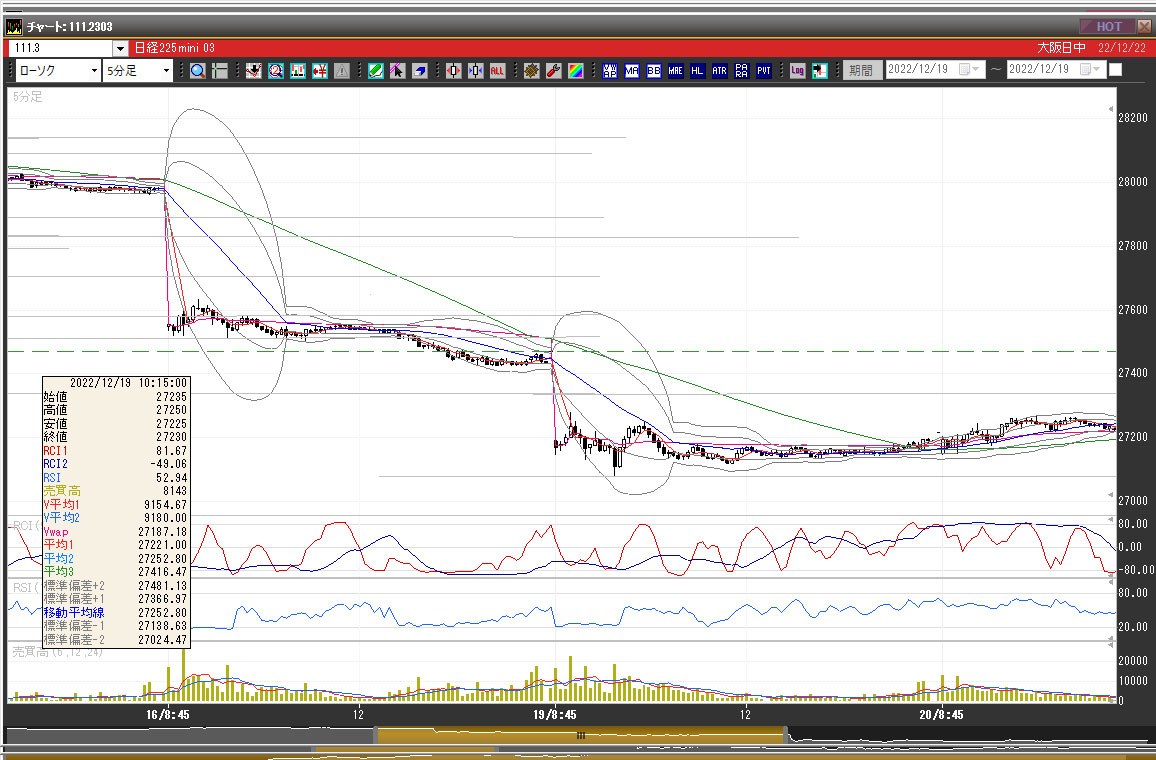
Task: Click the end date field text 2022/12/19
Action: [1039, 69]
